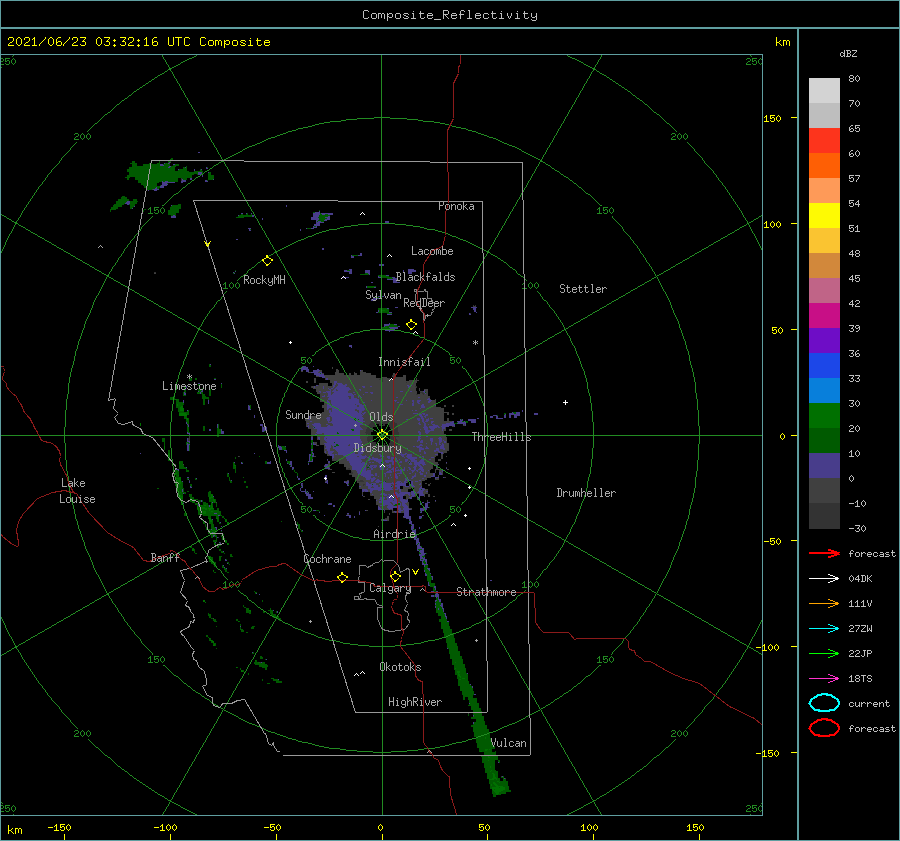Click the Composite_Reflectivity title text
The width and height of the screenshot is (900, 841).
(x=450, y=15)
